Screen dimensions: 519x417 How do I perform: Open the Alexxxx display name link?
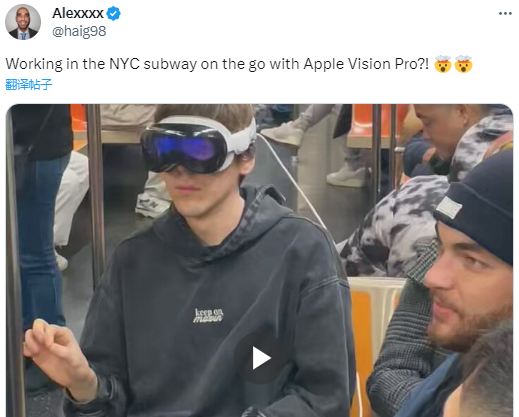[78, 14]
